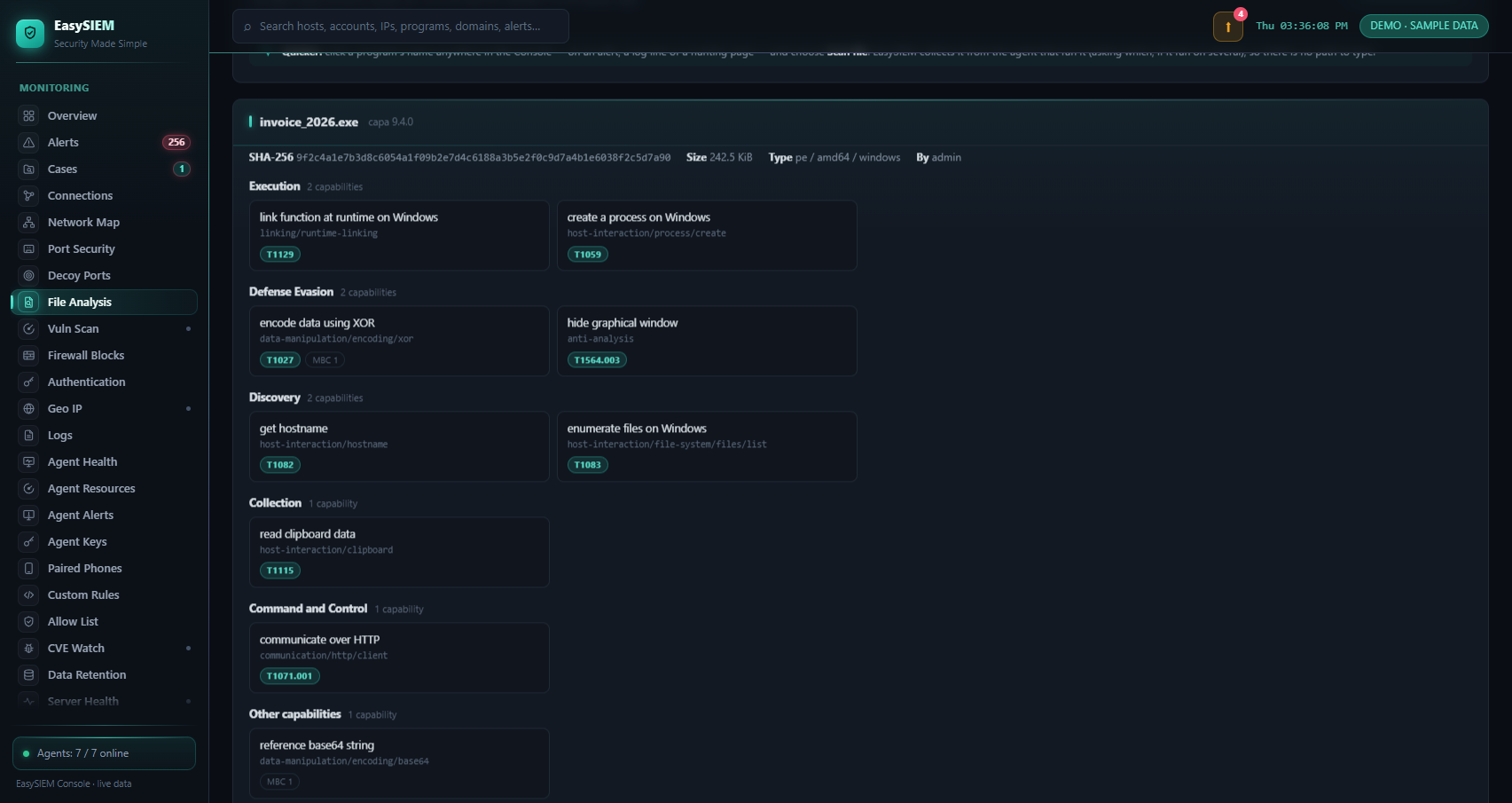Click the 256 alerts count badge
The width and height of the screenshot is (1512, 803).
(176, 143)
